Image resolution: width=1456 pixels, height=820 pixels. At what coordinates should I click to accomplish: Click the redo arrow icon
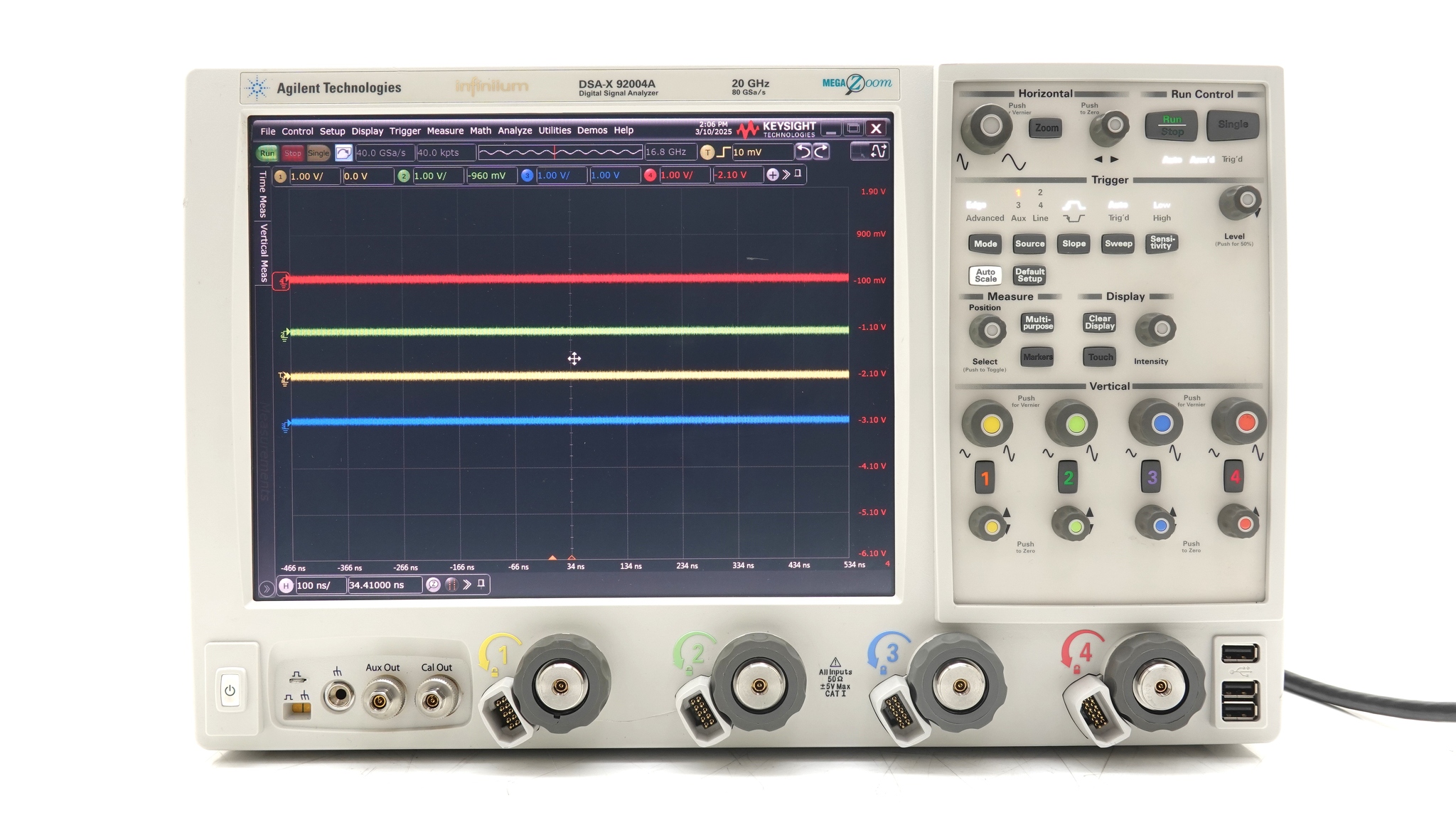821,151
